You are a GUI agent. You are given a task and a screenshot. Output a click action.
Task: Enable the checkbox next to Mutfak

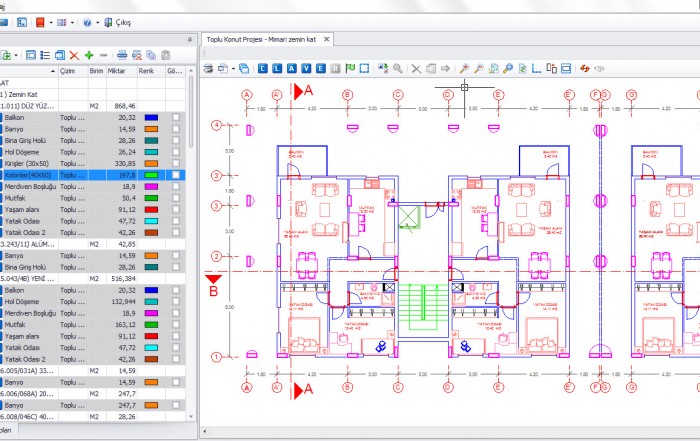click(x=176, y=198)
